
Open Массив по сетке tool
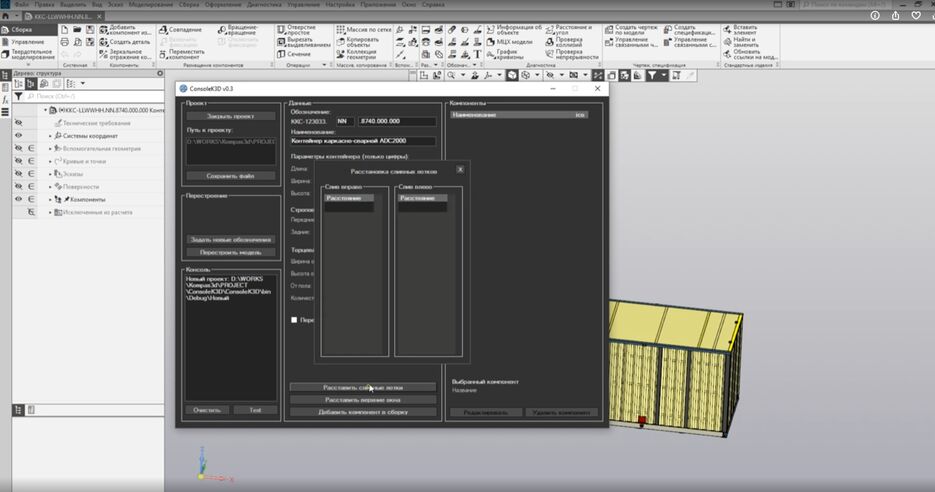click(x=364, y=30)
